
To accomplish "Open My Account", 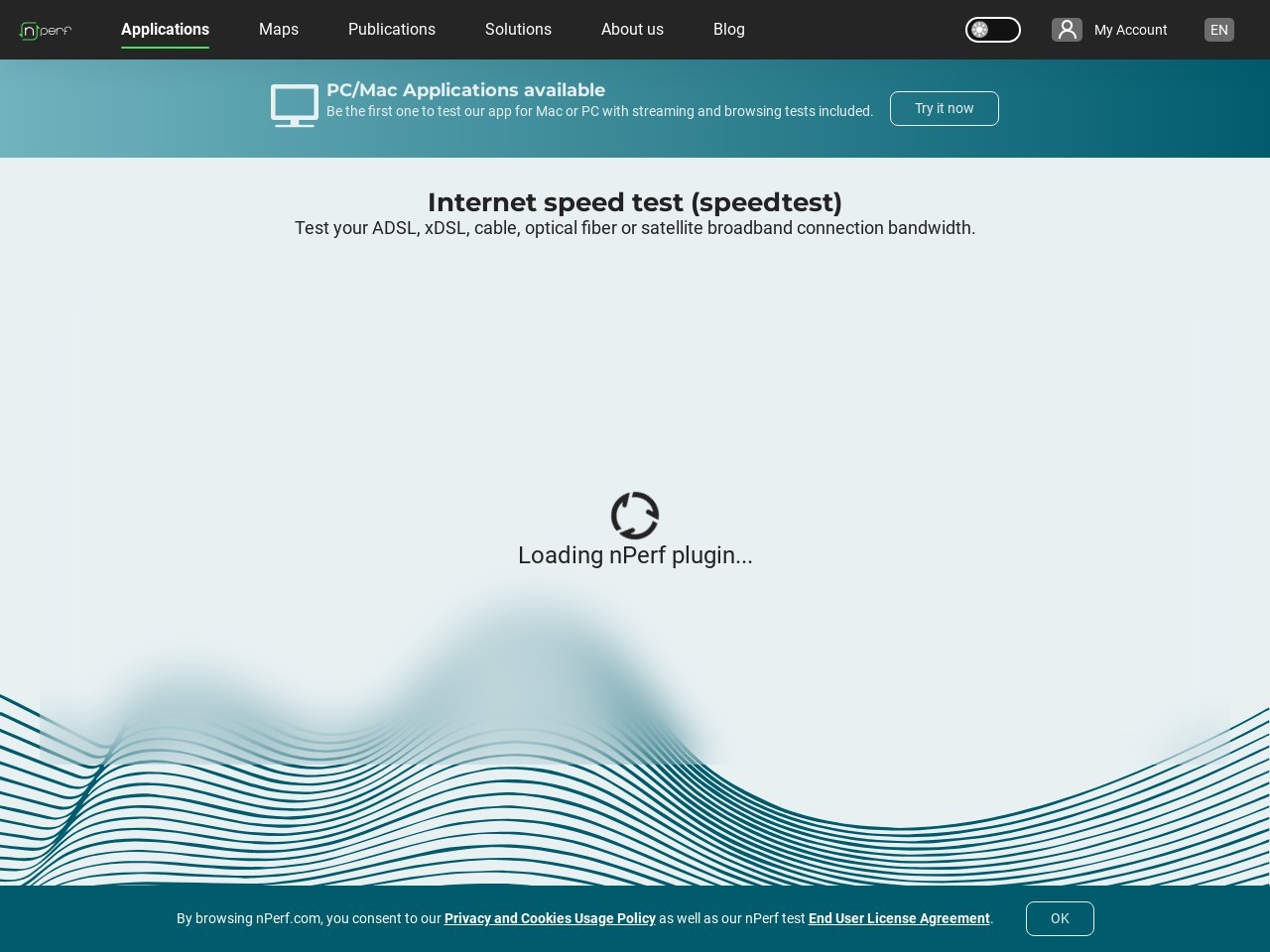I will 1130,30.
